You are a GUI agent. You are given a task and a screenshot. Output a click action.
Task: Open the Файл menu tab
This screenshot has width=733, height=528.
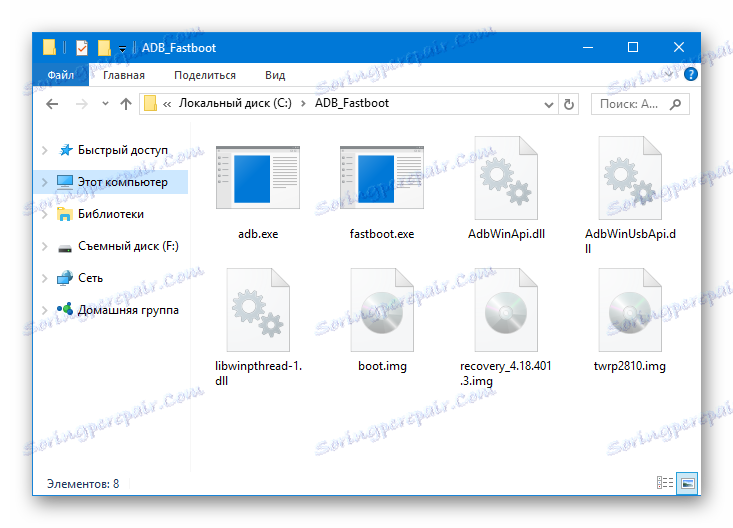[61, 75]
